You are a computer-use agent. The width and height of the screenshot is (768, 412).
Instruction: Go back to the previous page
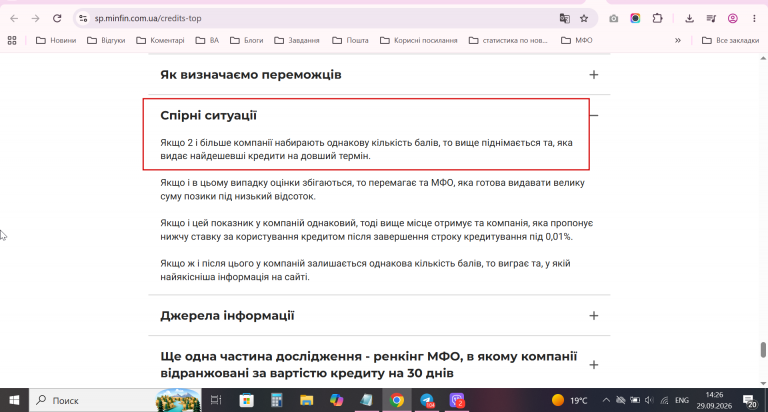[14, 18]
